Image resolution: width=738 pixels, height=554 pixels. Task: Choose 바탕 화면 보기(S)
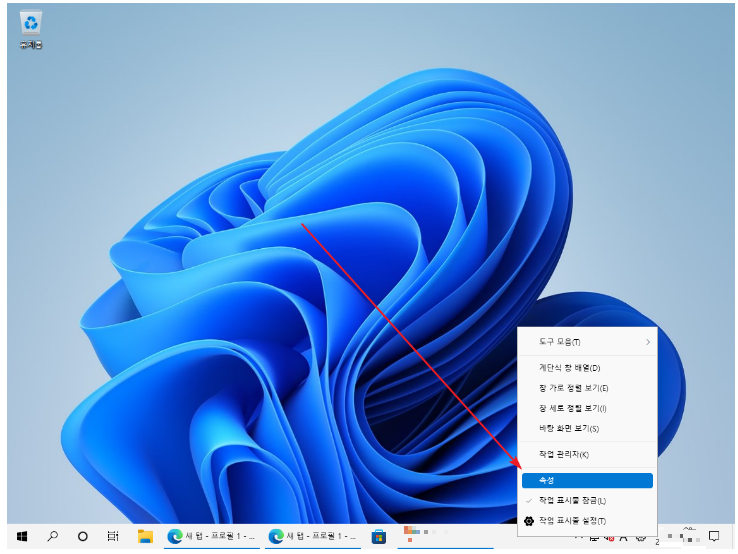(x=587, y=428)
